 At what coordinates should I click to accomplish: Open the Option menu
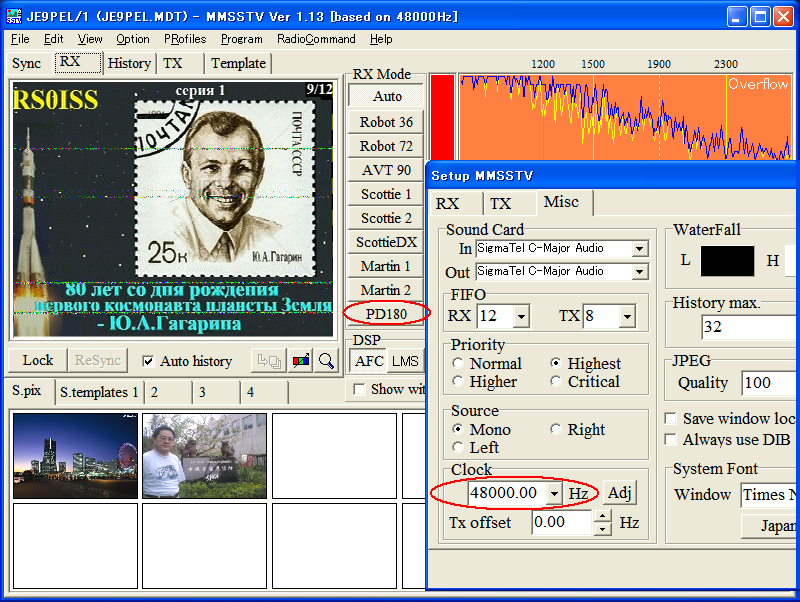pos(133,39)
